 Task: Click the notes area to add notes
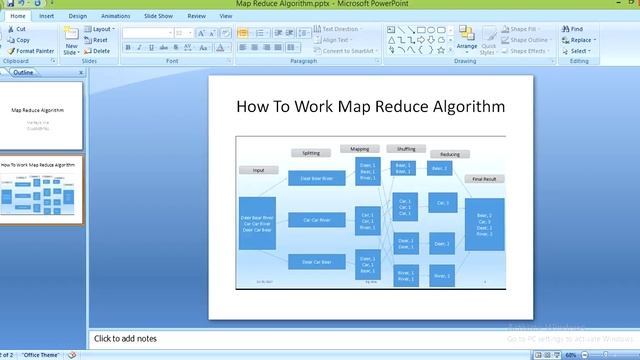click(363, 339)
